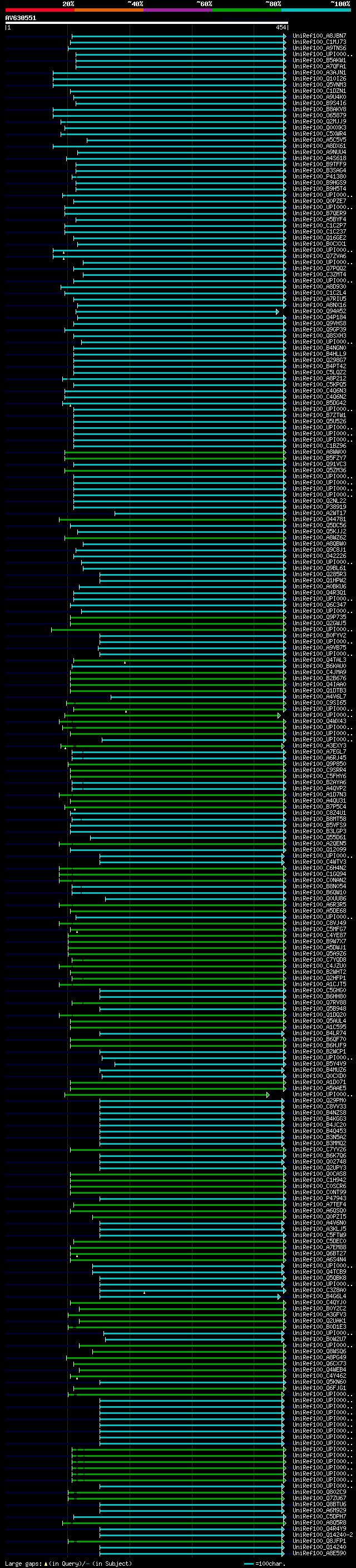356x1568 pixels.
Task: Select hit label UniRef100_A5C5V5
Action: (319, 140)
